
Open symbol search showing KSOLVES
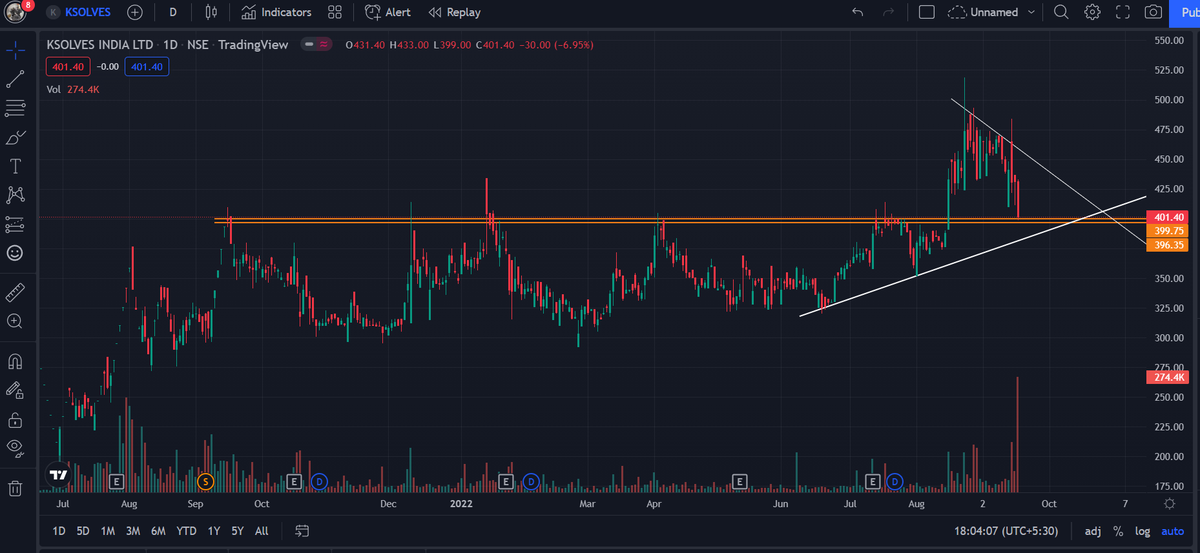[x=80, y=12]
